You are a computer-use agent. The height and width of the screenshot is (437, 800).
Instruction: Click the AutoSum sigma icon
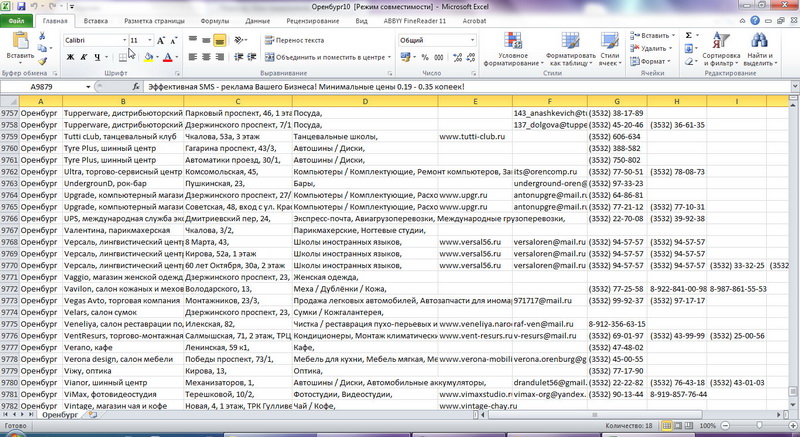pos(689,35)
